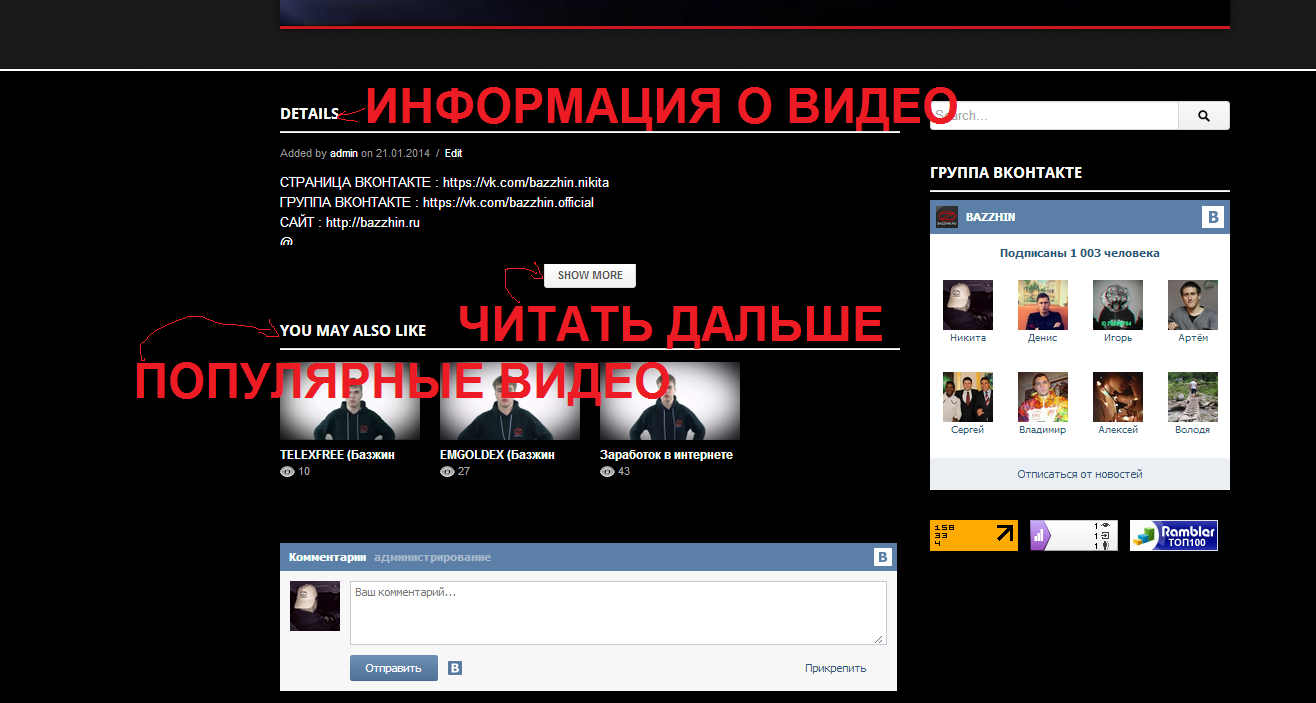Click eye icon under Заработок в интернете
This screenshot has height=703, width=1316.
pyautogui.click(x=607, y=472)
